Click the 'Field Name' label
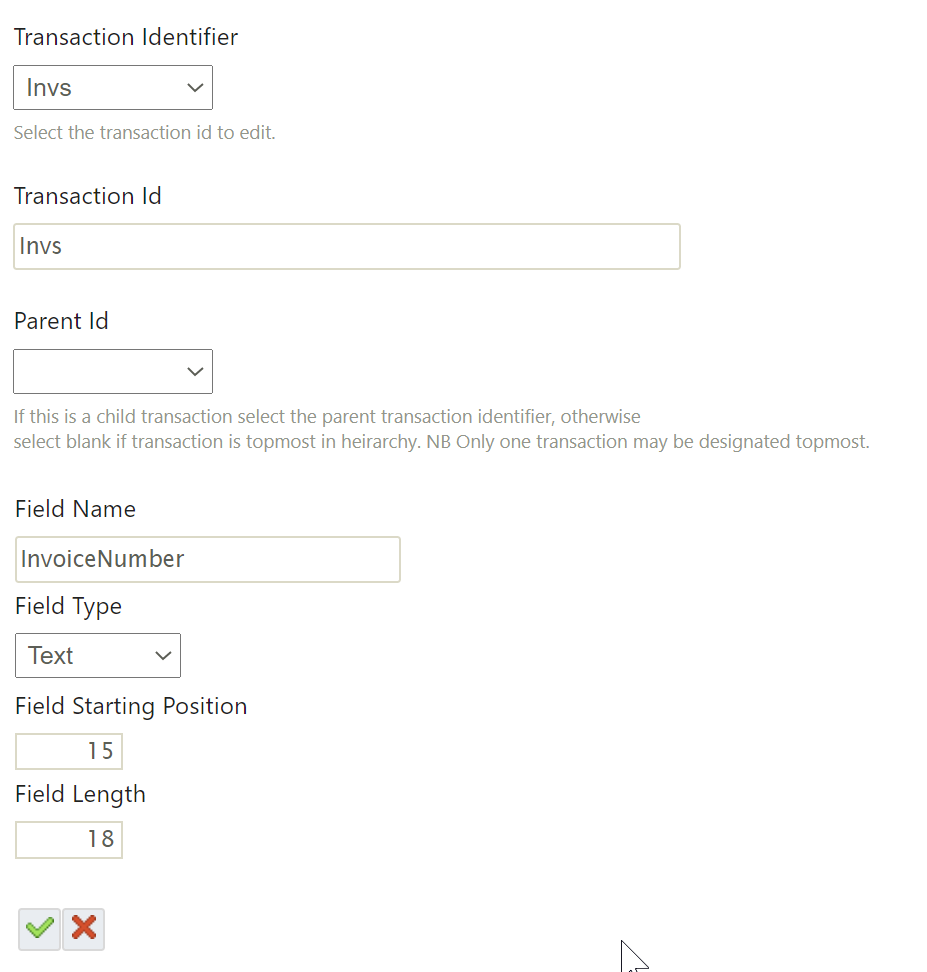The image size is (927, 972). (x=75, y=509)
